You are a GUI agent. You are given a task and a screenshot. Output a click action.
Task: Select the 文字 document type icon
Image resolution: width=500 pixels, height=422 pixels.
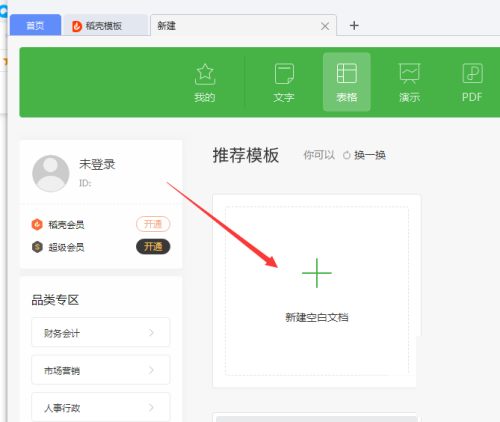tap(284, 73)
